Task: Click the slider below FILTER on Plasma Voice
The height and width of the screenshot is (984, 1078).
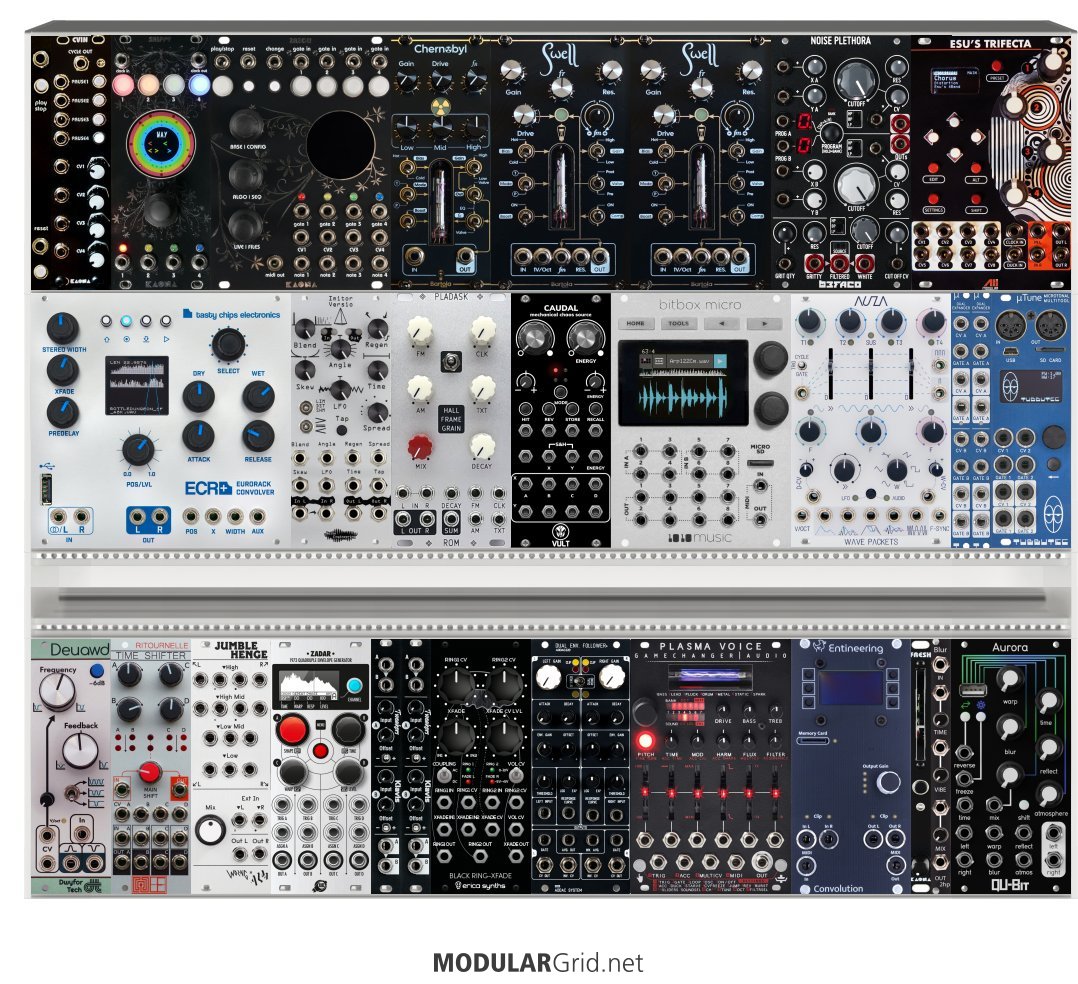Action: pos(776,793)
